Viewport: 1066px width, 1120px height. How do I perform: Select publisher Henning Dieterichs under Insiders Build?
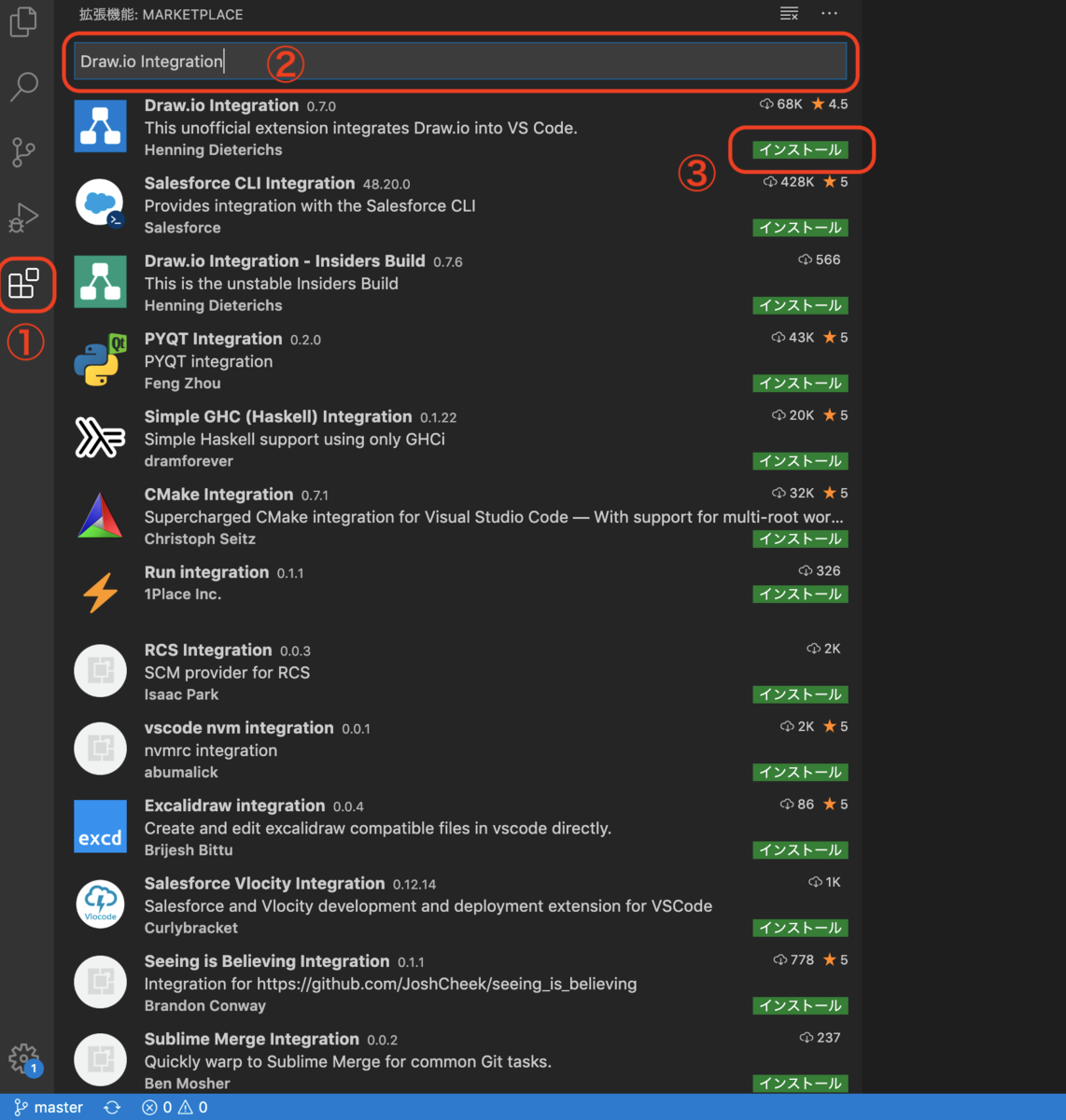click(x=213, y=305)
